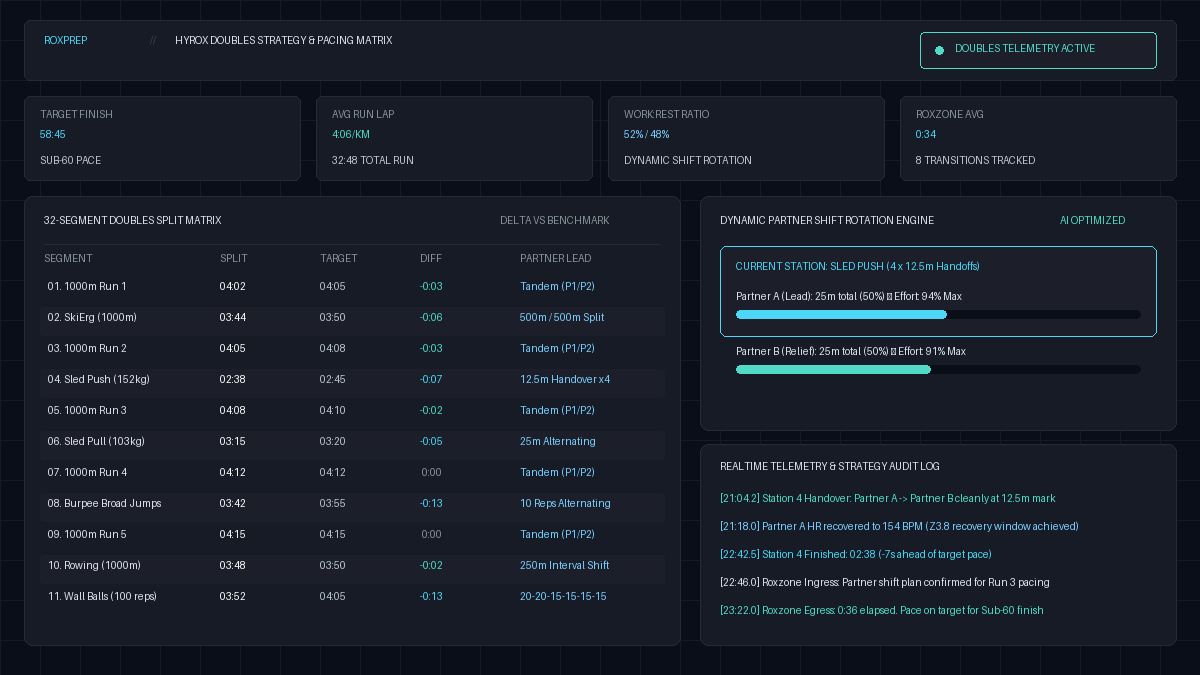The image size is (1200, 675).
Task: Click the DIFF column header
Action: (x=431, y=258)
